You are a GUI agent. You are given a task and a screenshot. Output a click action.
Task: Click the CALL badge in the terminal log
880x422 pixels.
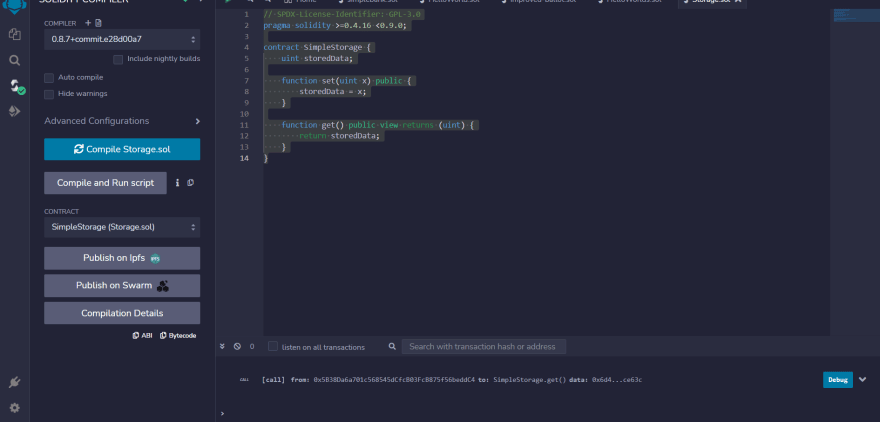pyautogui.click(x=244, y=380)
